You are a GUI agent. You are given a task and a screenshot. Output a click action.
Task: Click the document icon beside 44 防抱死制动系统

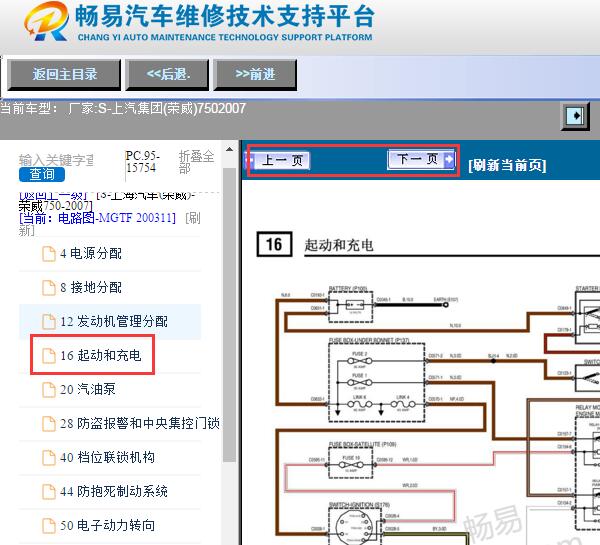pyautogui.click(x=49, y=491)
